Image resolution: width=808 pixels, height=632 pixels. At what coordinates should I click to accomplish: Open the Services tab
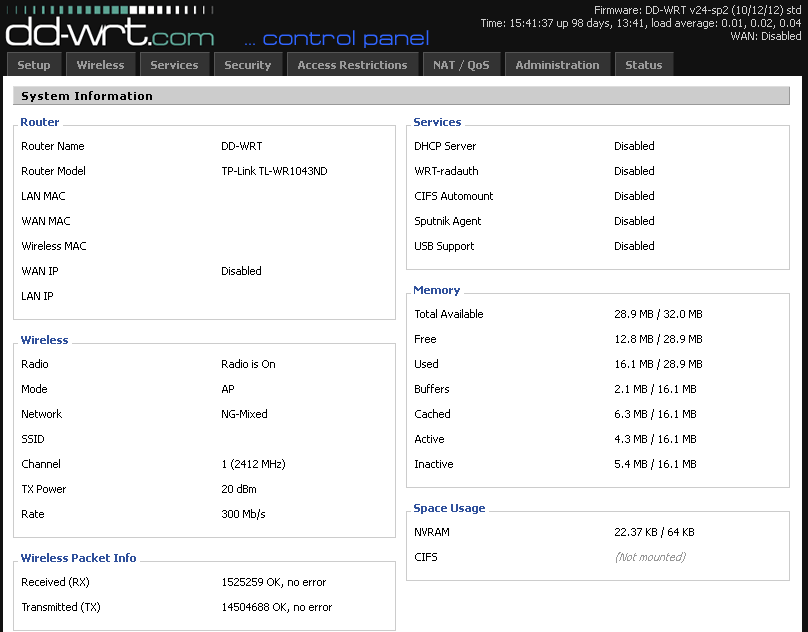coord(174,65)
